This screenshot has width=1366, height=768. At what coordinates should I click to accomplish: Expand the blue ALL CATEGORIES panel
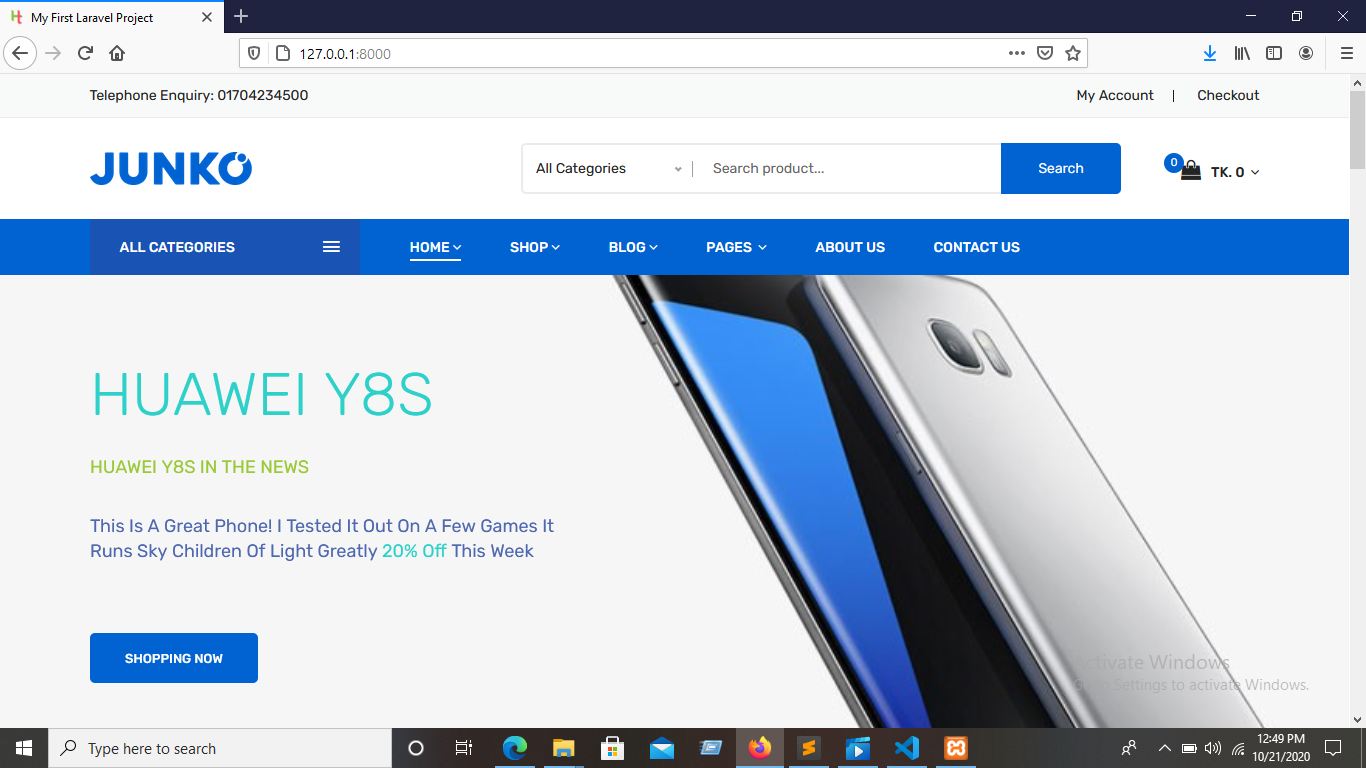(x=225, y=247)
